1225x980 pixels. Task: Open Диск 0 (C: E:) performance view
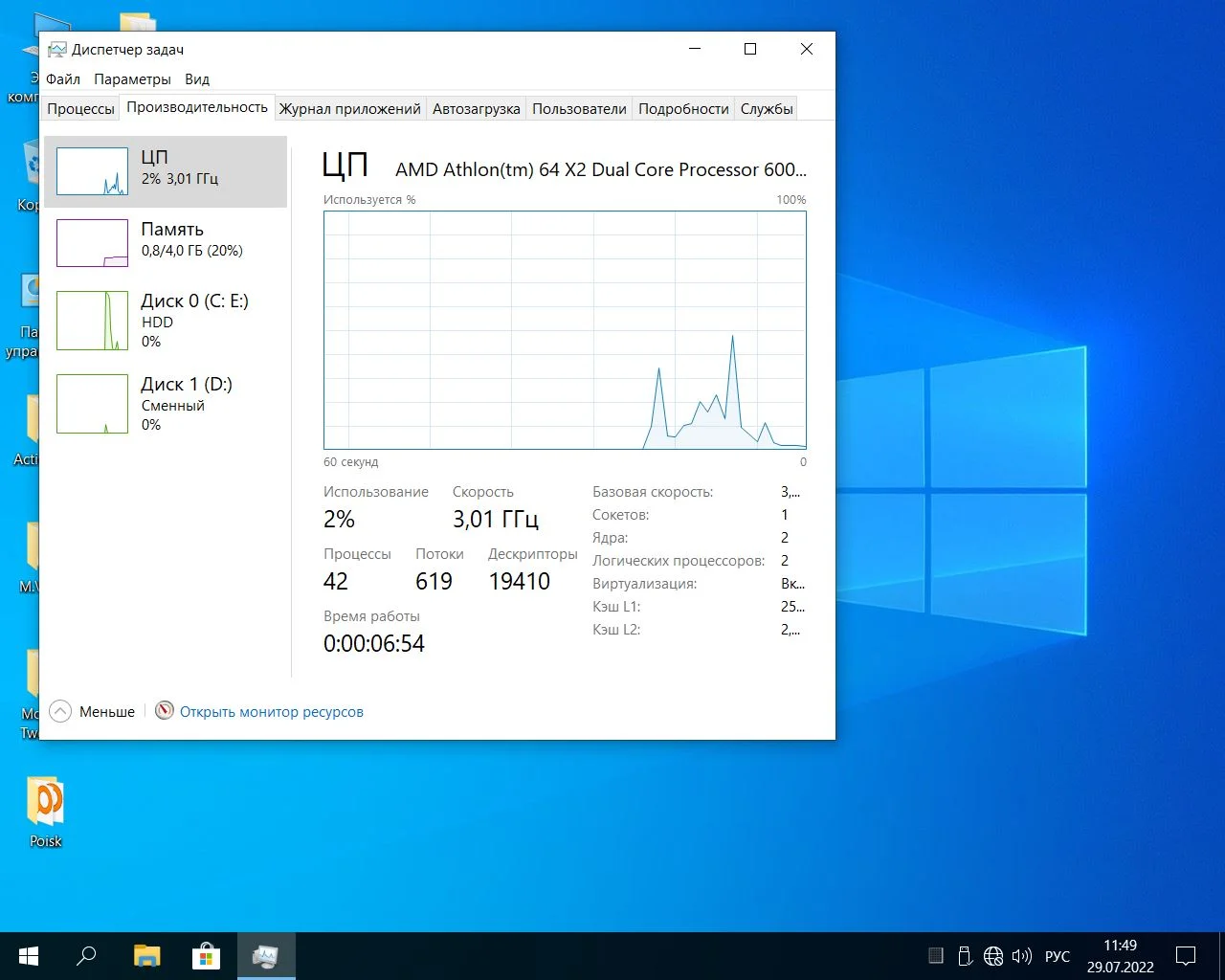click(92, 321)
